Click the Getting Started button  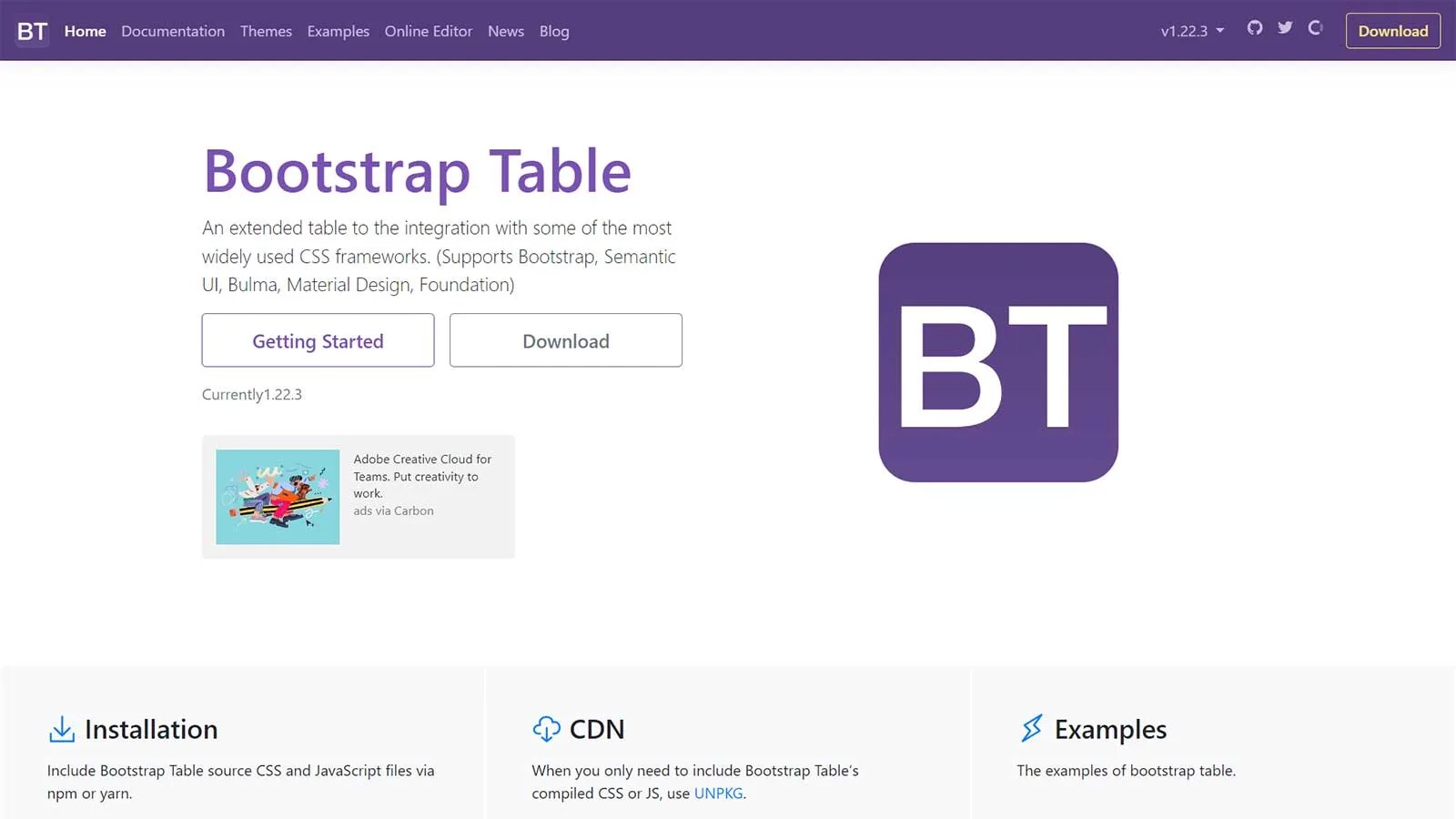(318, 340)
